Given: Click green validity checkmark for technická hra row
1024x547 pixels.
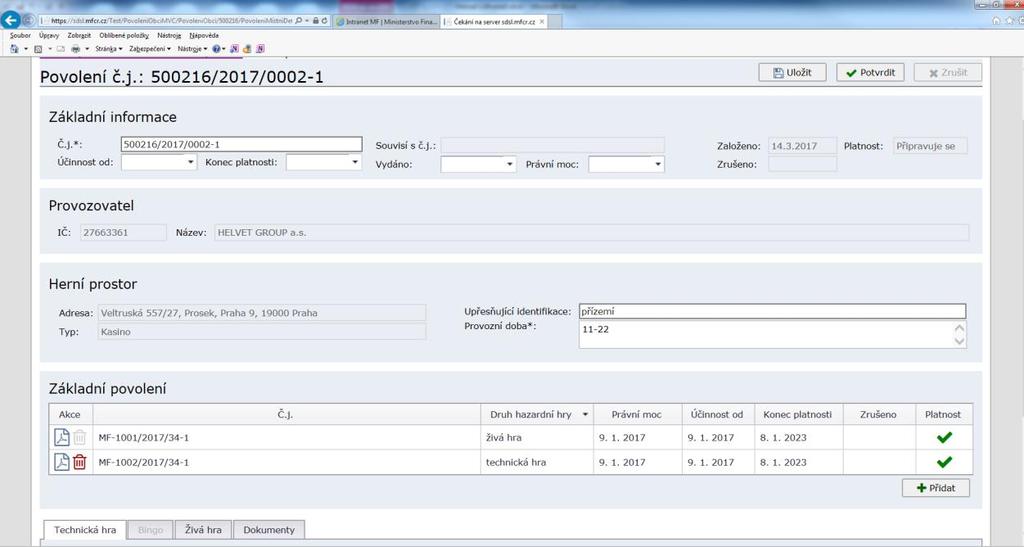Looking at the screenshot, I should (x=944, y=462).
